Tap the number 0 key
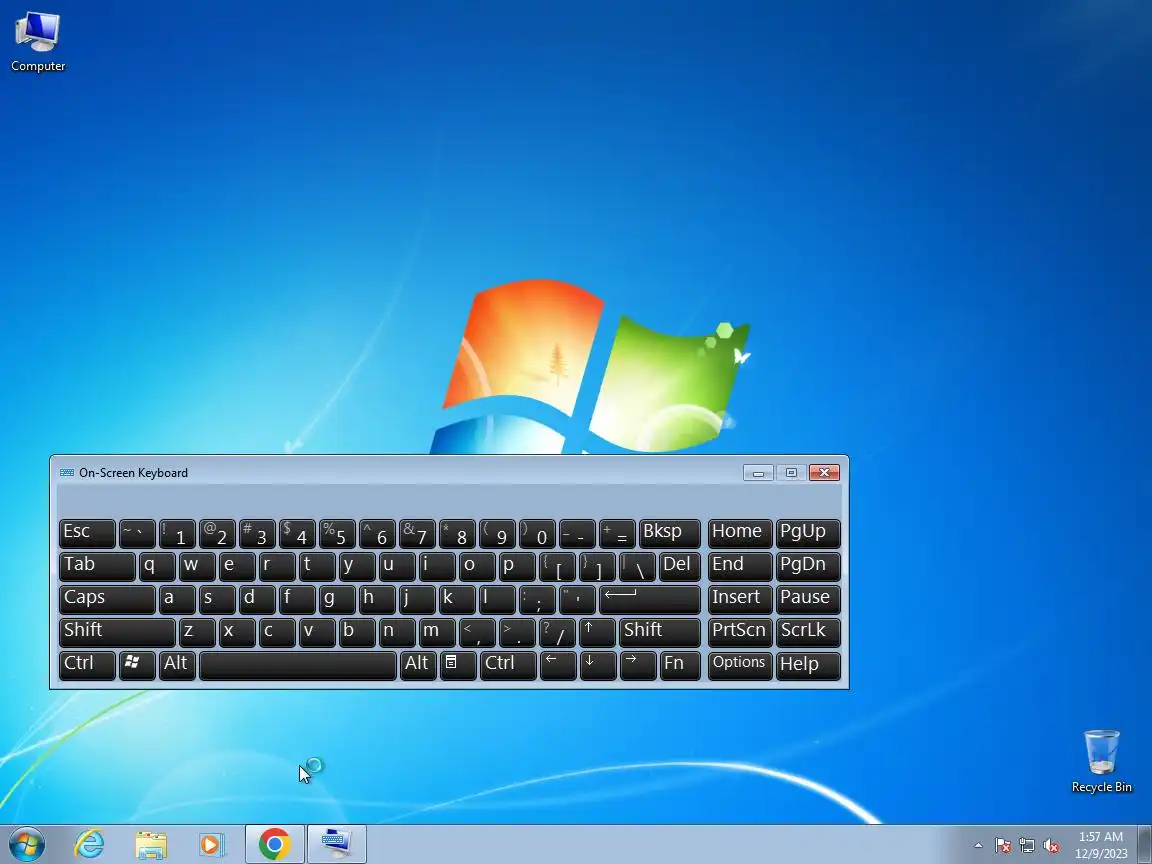This screenshot has width=1152, height=864. coord(537,533)
